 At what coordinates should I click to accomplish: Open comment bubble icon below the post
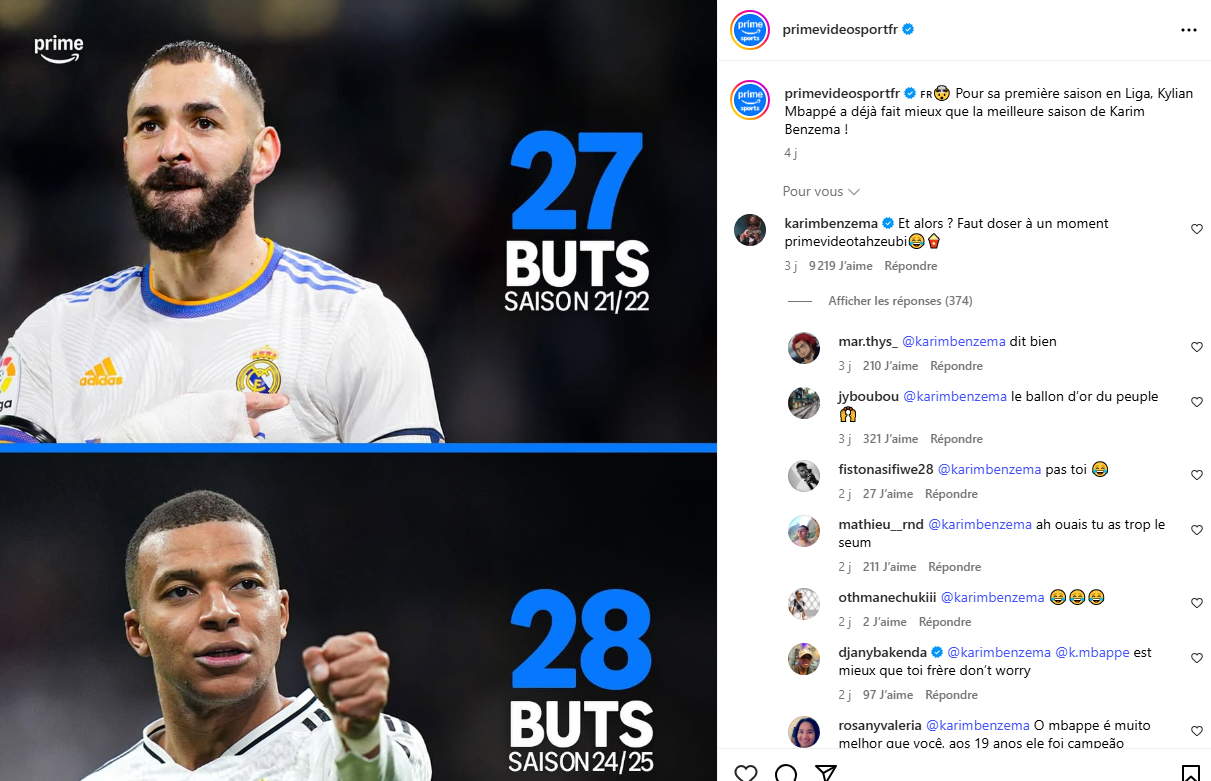(786, 773)
